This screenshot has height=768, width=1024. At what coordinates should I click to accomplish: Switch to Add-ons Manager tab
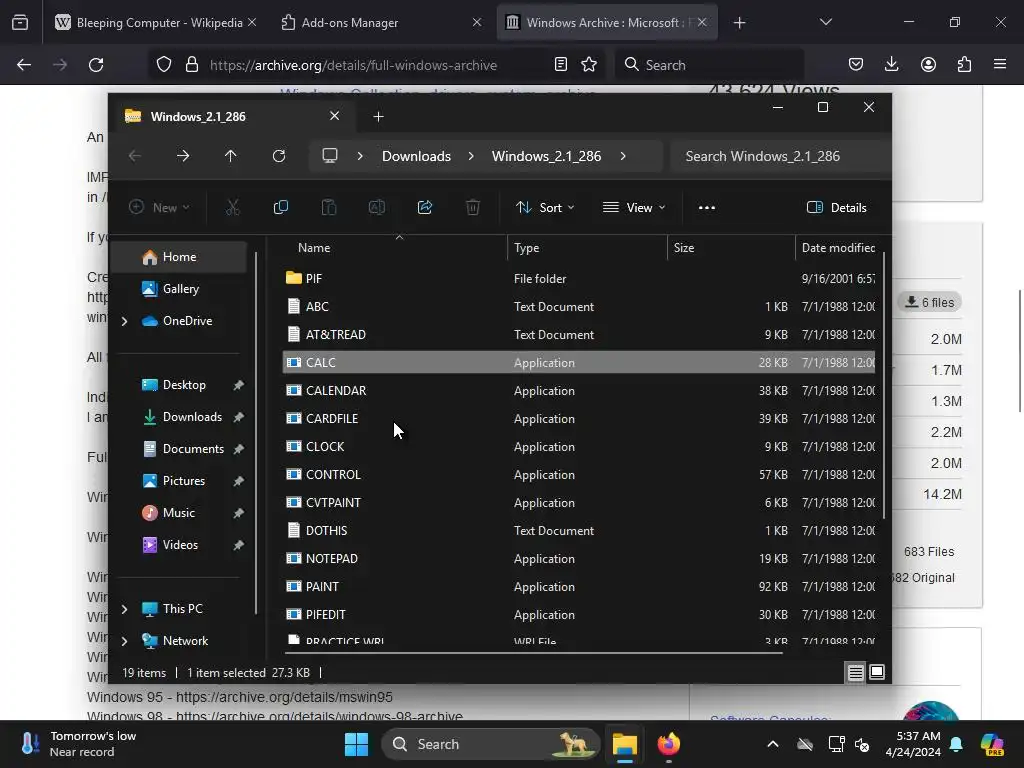[x=381, y=22]
